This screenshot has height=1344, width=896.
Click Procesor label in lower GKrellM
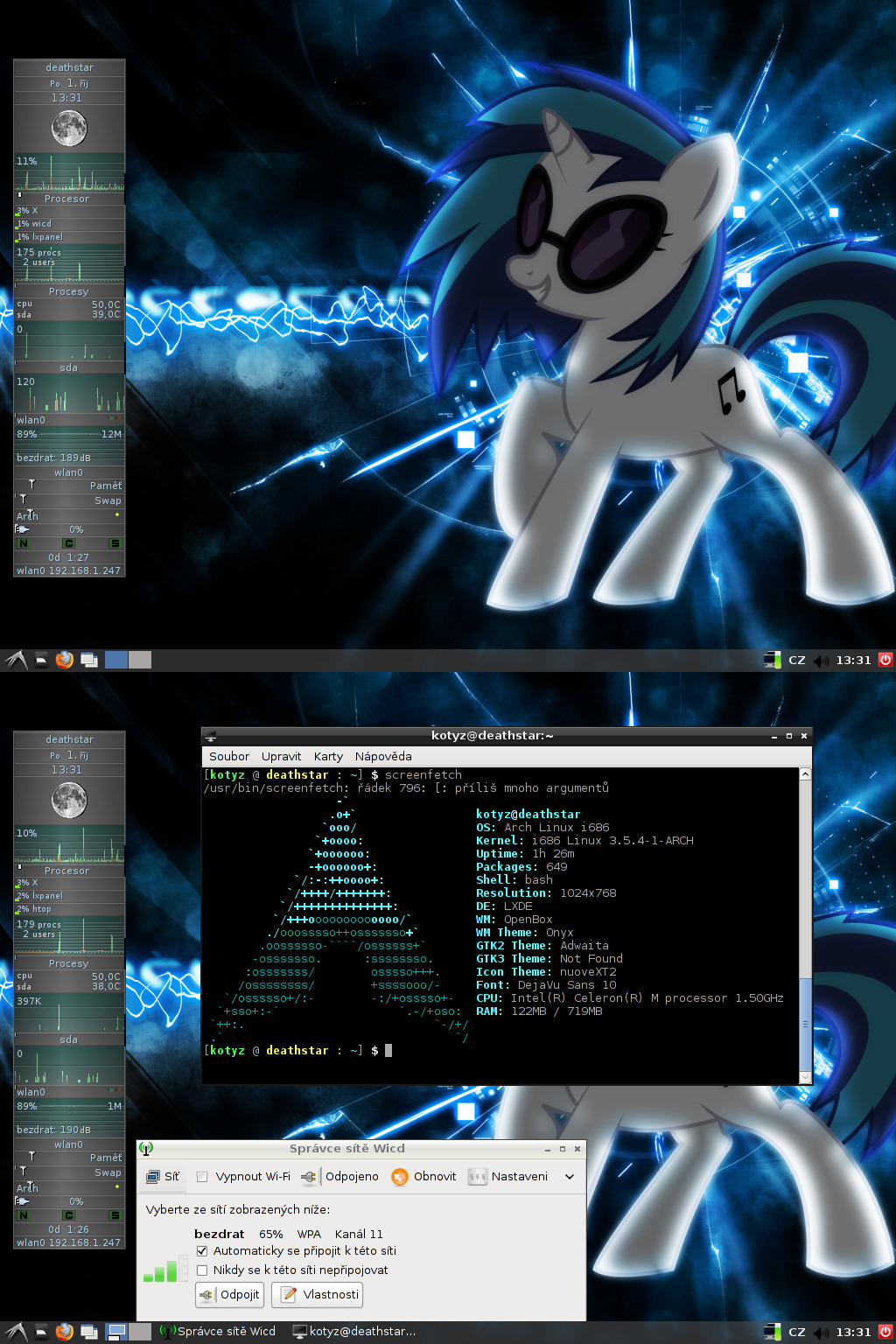(x=67, y=871)
